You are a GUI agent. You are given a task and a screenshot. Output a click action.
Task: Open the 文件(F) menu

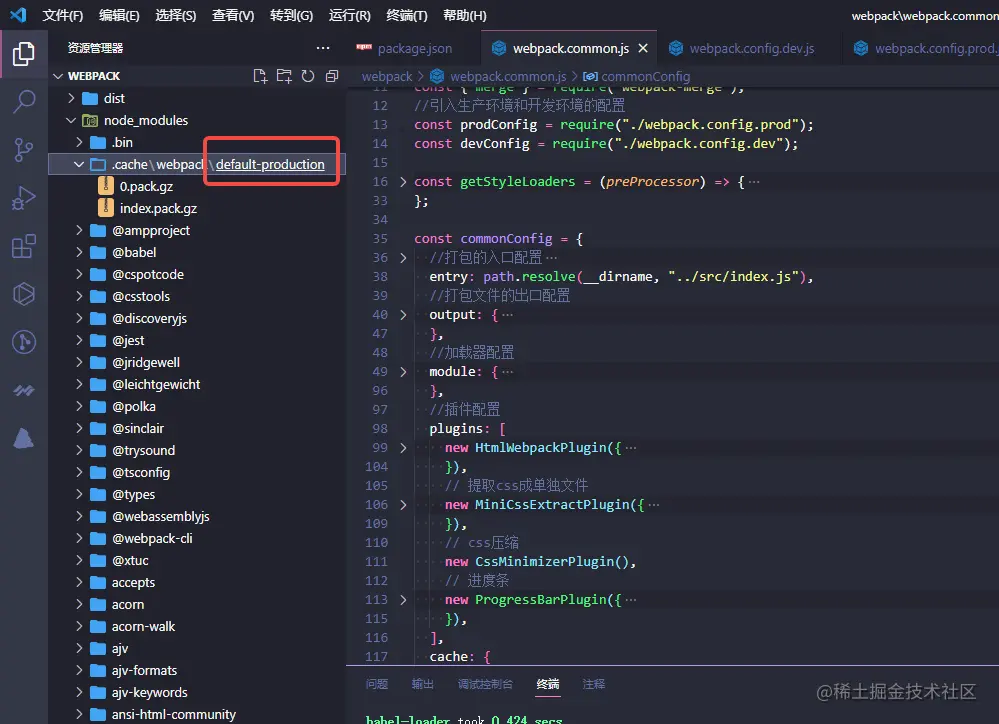pos(62,15)
